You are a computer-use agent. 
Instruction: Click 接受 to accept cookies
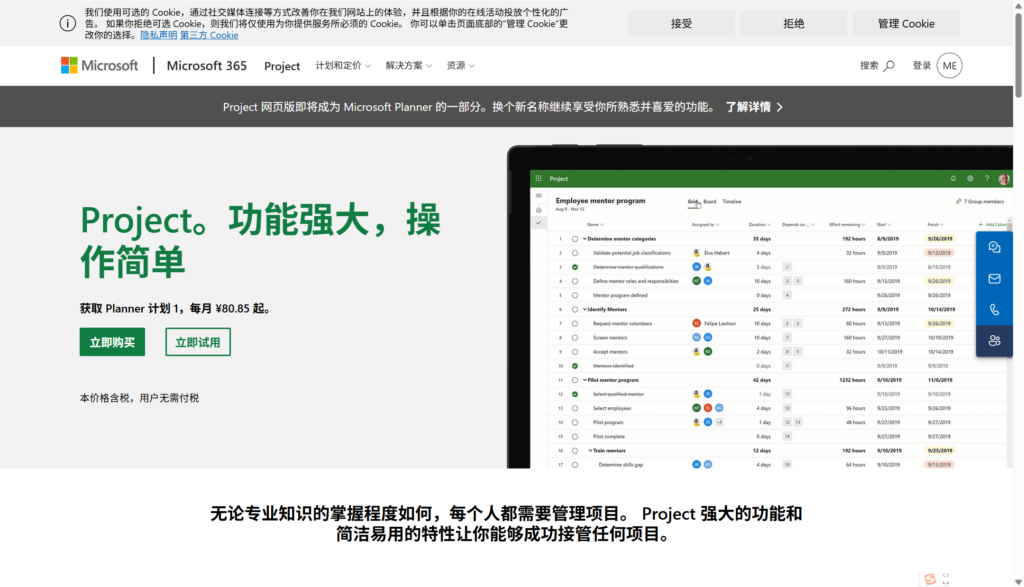(681, 24)
